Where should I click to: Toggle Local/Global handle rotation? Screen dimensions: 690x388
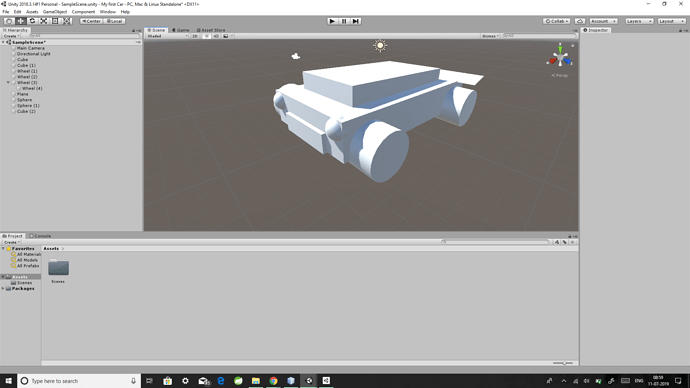point(114,21)
